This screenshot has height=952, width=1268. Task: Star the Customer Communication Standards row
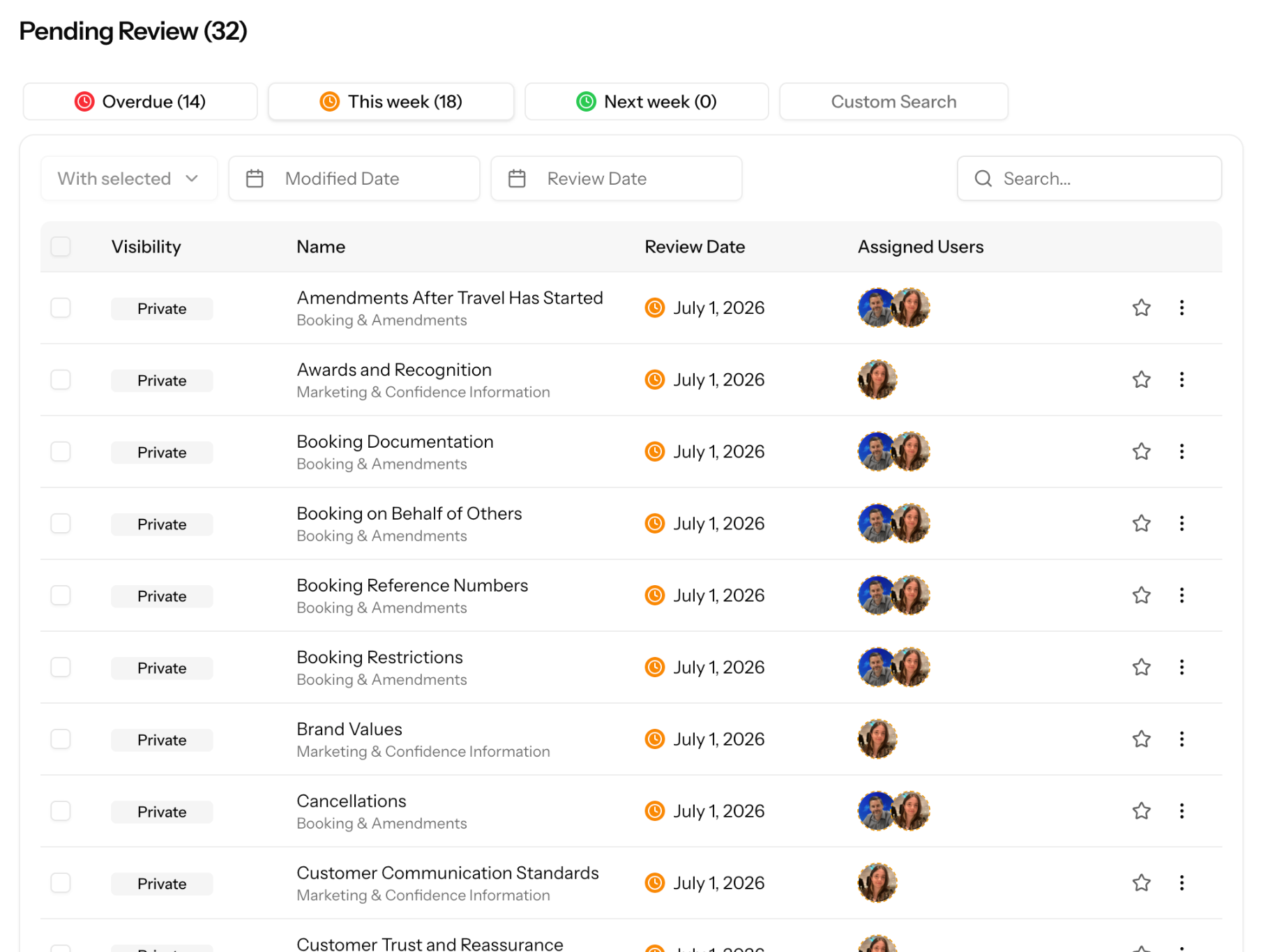(1141, 883)
